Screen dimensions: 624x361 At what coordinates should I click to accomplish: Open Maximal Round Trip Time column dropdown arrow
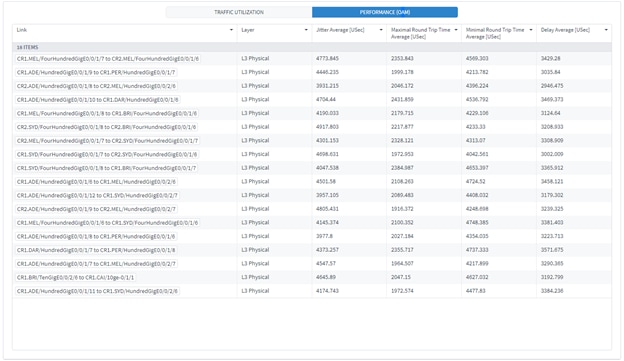click(x=456, y=30)
